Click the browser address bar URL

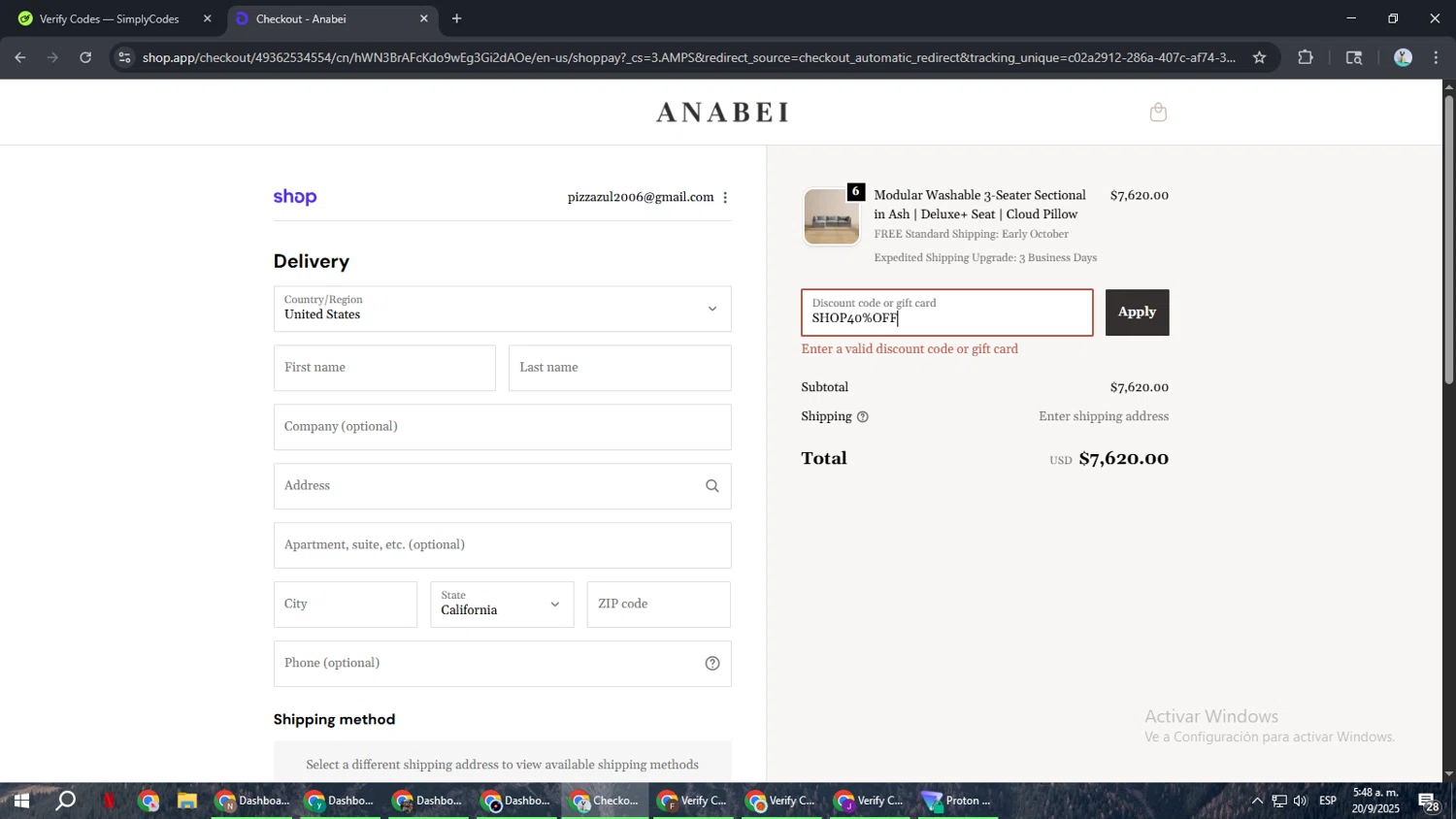[x=689, y=58]
